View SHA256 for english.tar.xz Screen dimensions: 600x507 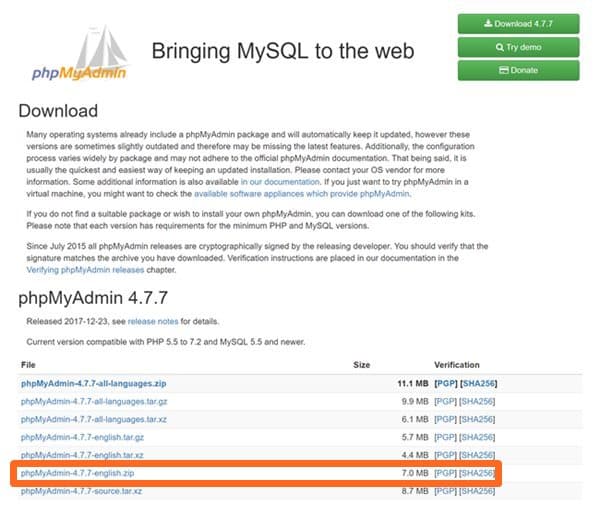tap(477, 455)
